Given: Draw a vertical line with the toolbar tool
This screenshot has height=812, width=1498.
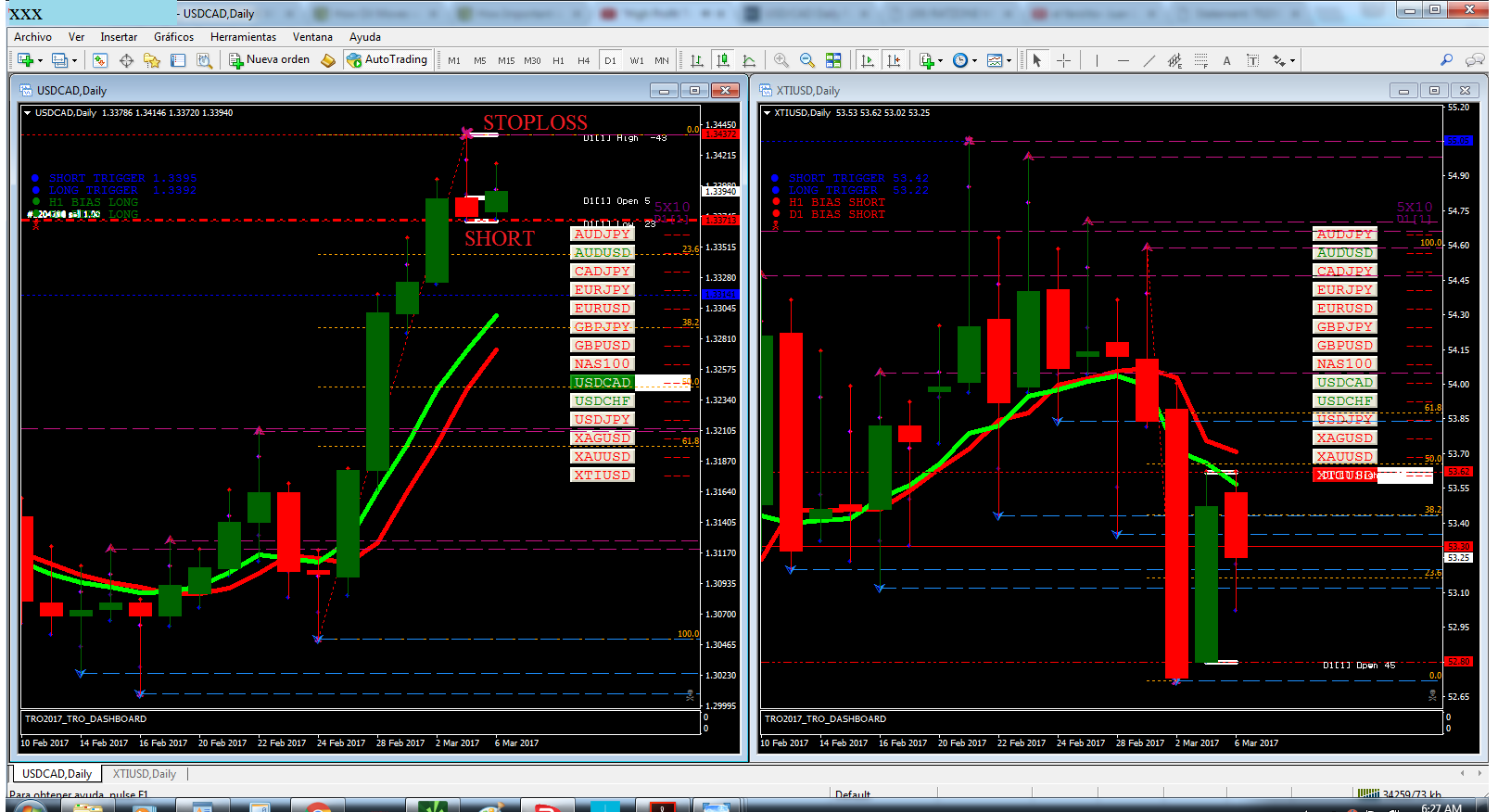Looking at the screenshot, I should coord(1097,60).
